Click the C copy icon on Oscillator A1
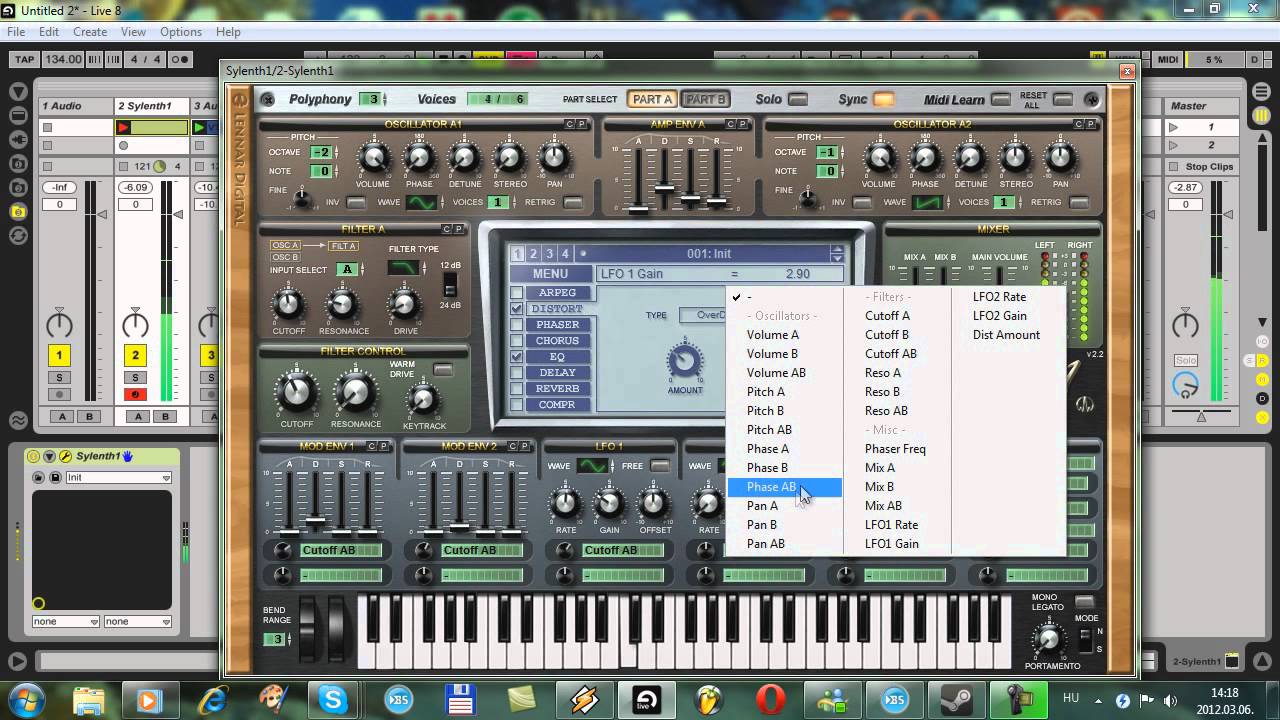This screenshot has width=1280, height=720. pyautogui.click(x=569, y=124)
